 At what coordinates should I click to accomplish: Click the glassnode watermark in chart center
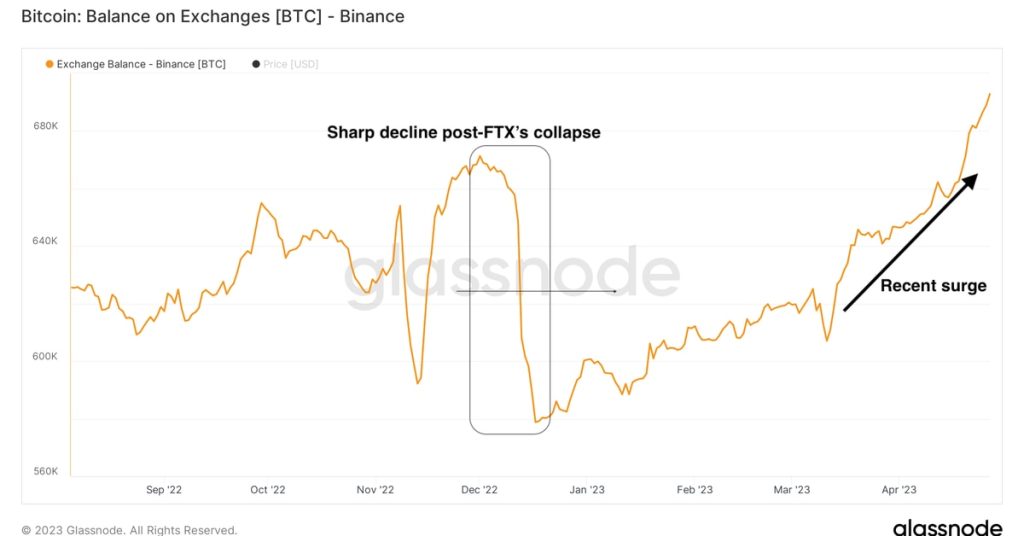[x=512, y=275]
